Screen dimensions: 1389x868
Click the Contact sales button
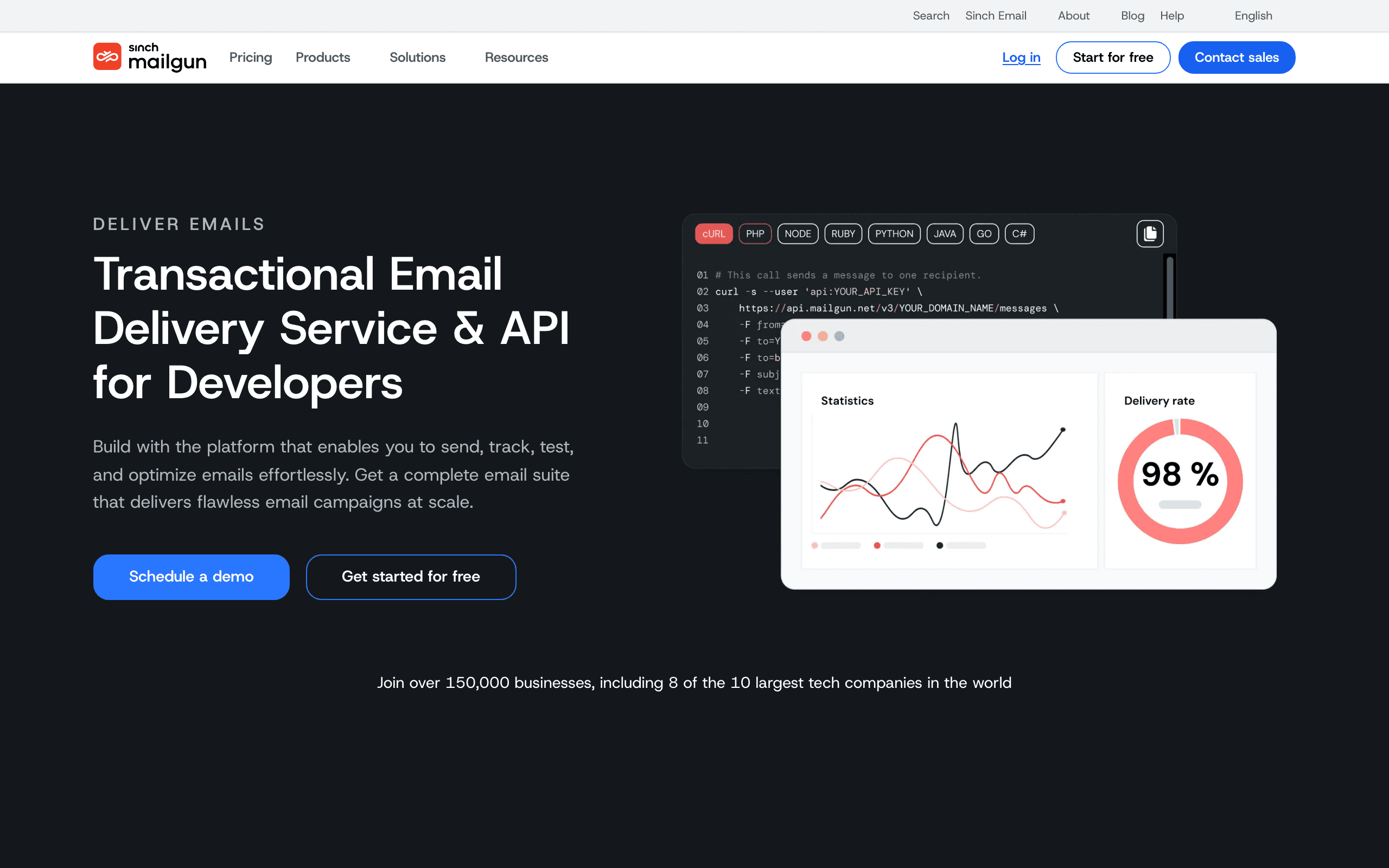[x=1237, y=57]
